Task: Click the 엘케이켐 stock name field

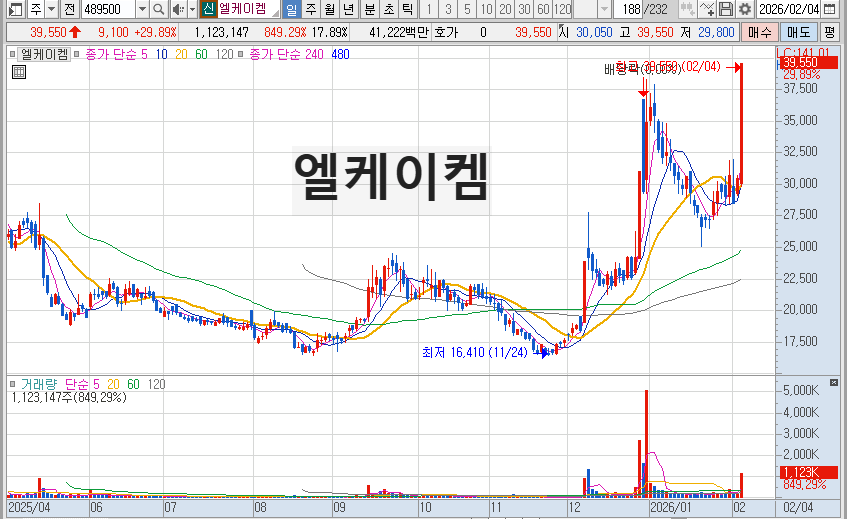Action: 248,9
